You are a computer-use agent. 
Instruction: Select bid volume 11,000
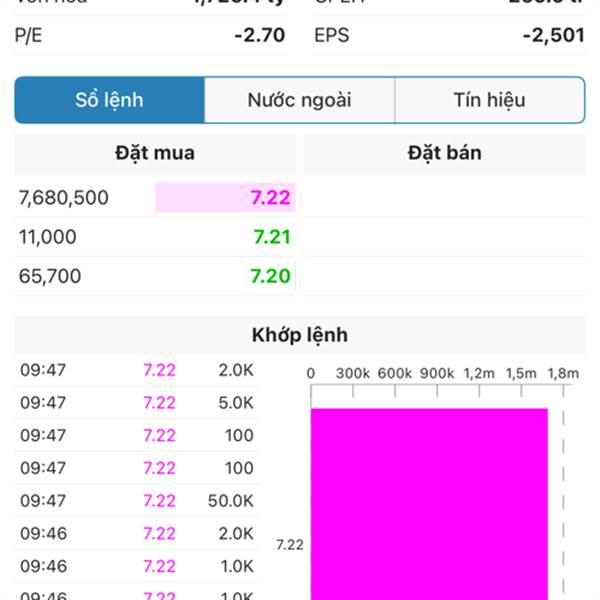tap(47, 237)
